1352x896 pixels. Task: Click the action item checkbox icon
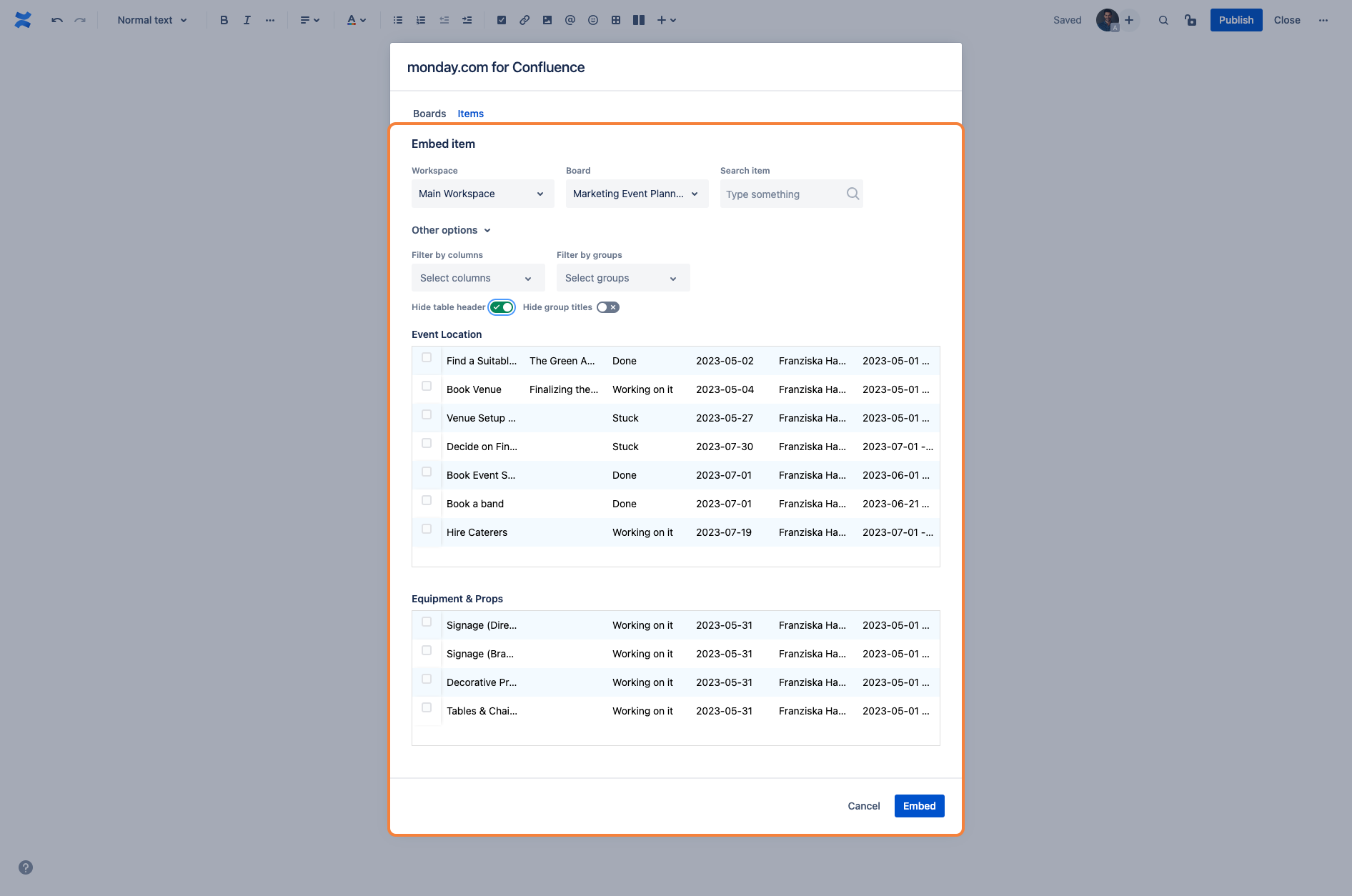502,20
